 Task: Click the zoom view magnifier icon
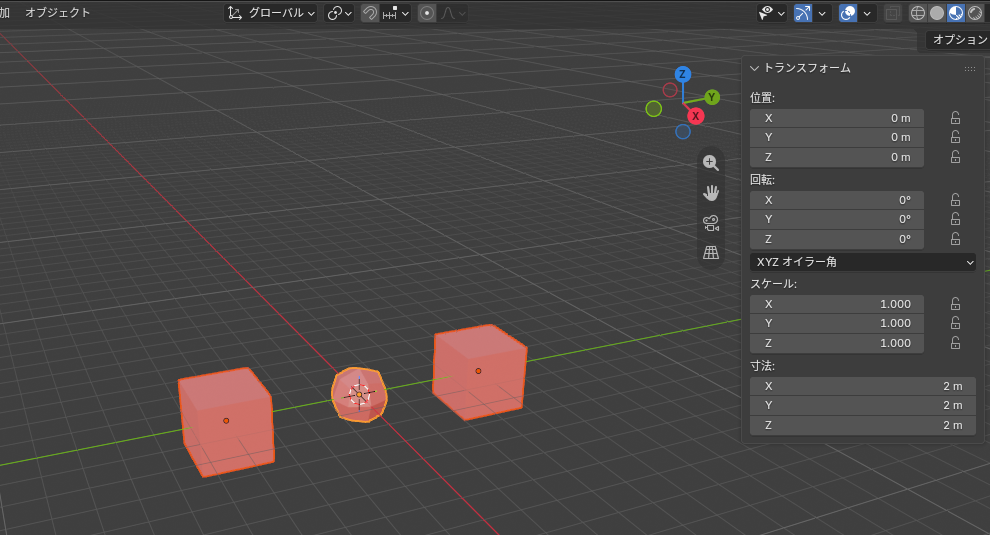pyautogui.click(x=711, y=163)
